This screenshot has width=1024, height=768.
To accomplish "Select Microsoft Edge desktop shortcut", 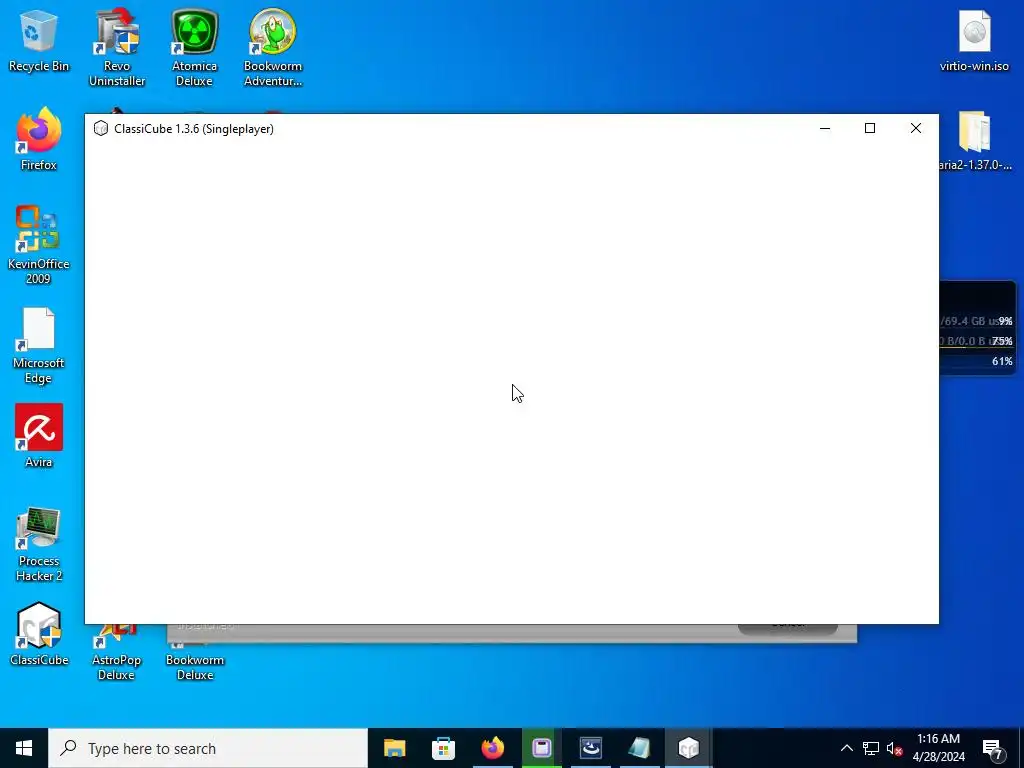I will [39, 346].
